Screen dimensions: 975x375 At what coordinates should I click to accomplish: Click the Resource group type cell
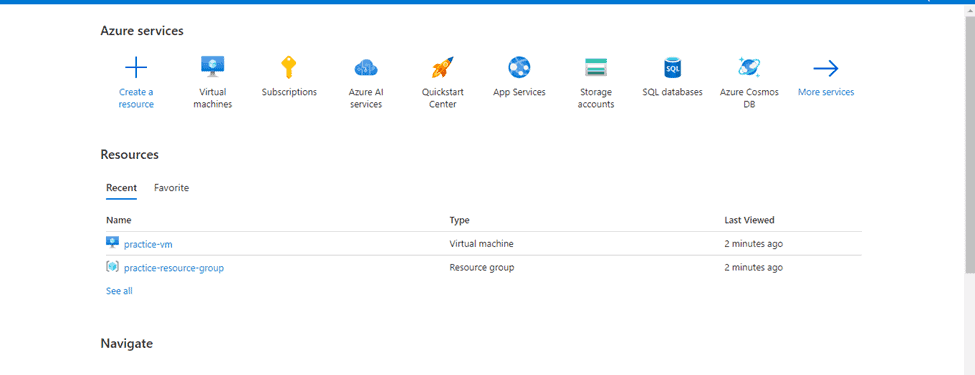(x=482, y=268)
